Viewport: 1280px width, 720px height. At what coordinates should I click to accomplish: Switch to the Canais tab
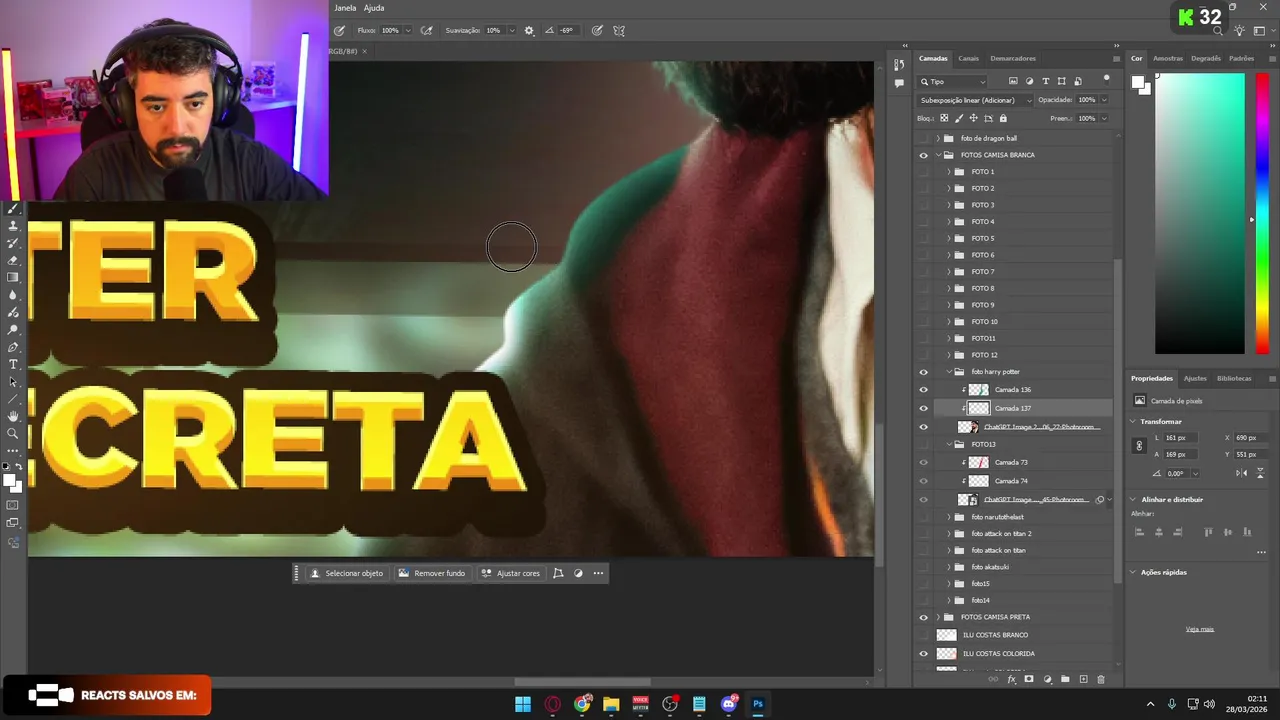(968, 58)
